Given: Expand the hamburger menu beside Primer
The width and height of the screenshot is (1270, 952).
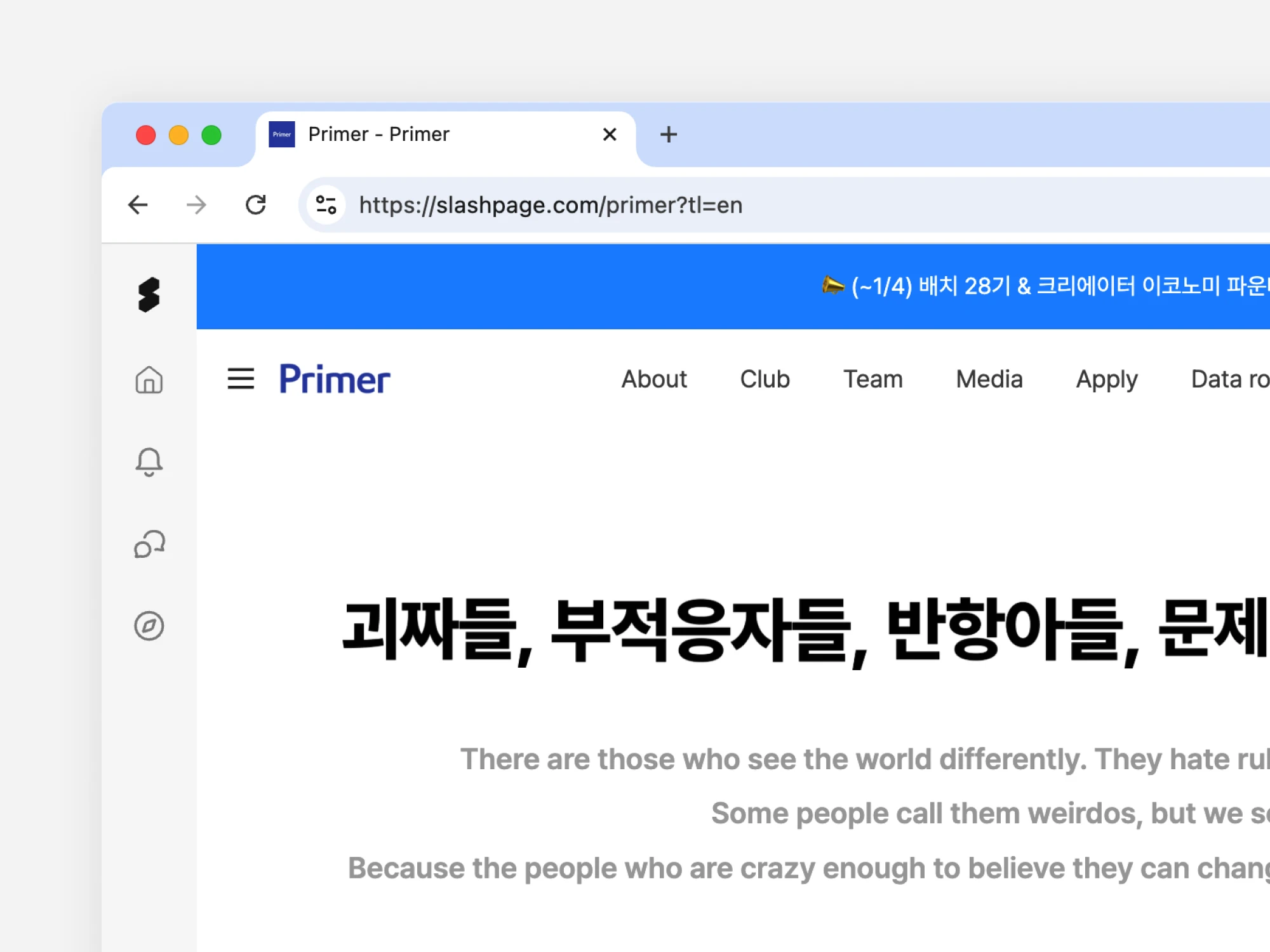Looking at the screenshot, I should pyautogui.click(x=241, y=379).
